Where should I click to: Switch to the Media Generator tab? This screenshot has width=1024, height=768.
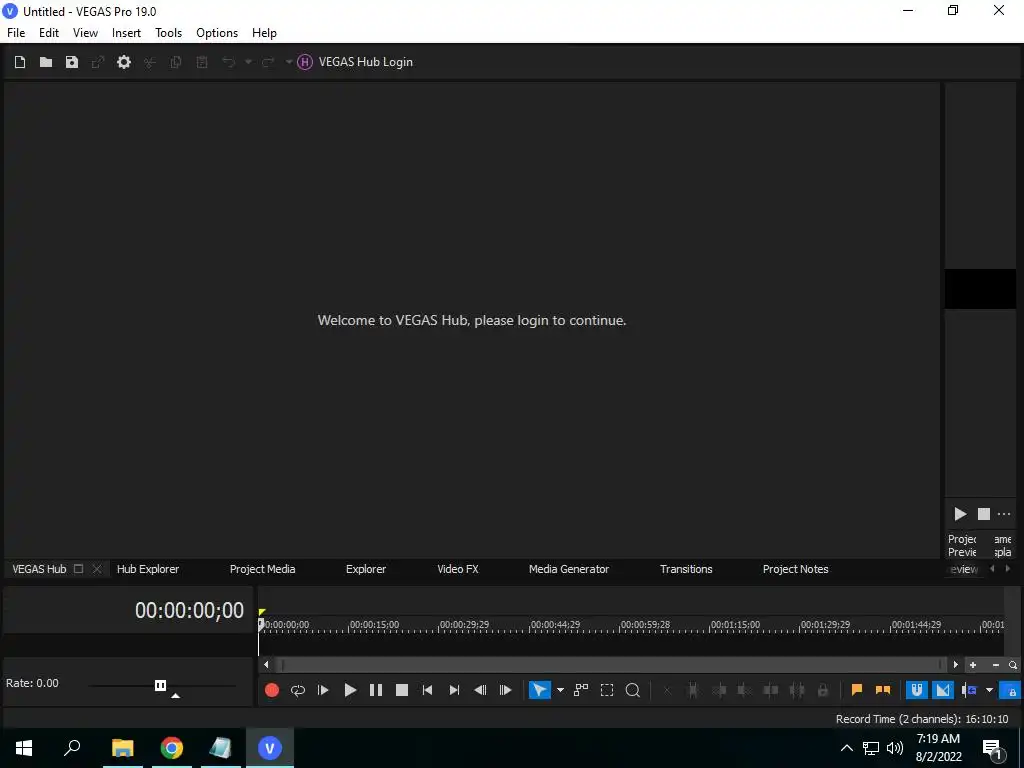569,569
